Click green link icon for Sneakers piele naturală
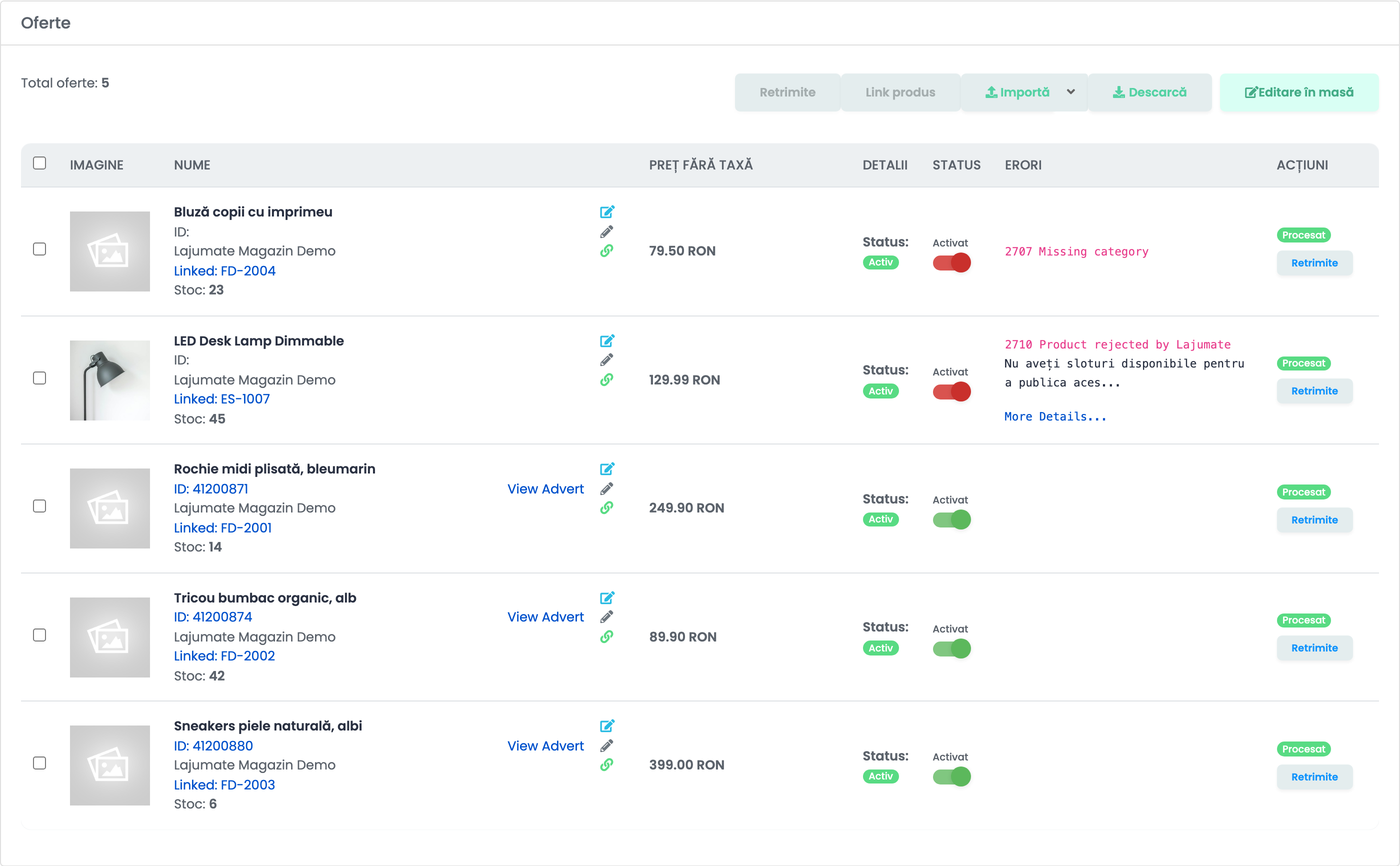The height and width of the screenshot is (866, 1400). tap(606, 764)
